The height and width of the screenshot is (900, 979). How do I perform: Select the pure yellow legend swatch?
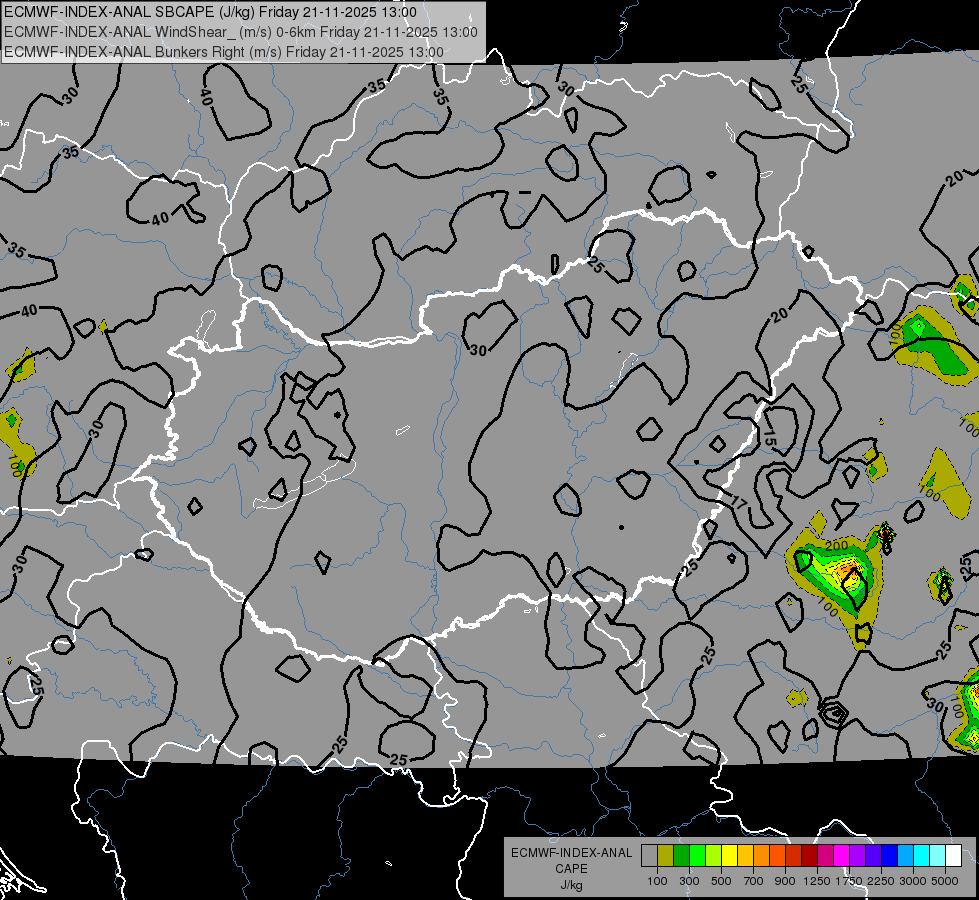point(729,856)
